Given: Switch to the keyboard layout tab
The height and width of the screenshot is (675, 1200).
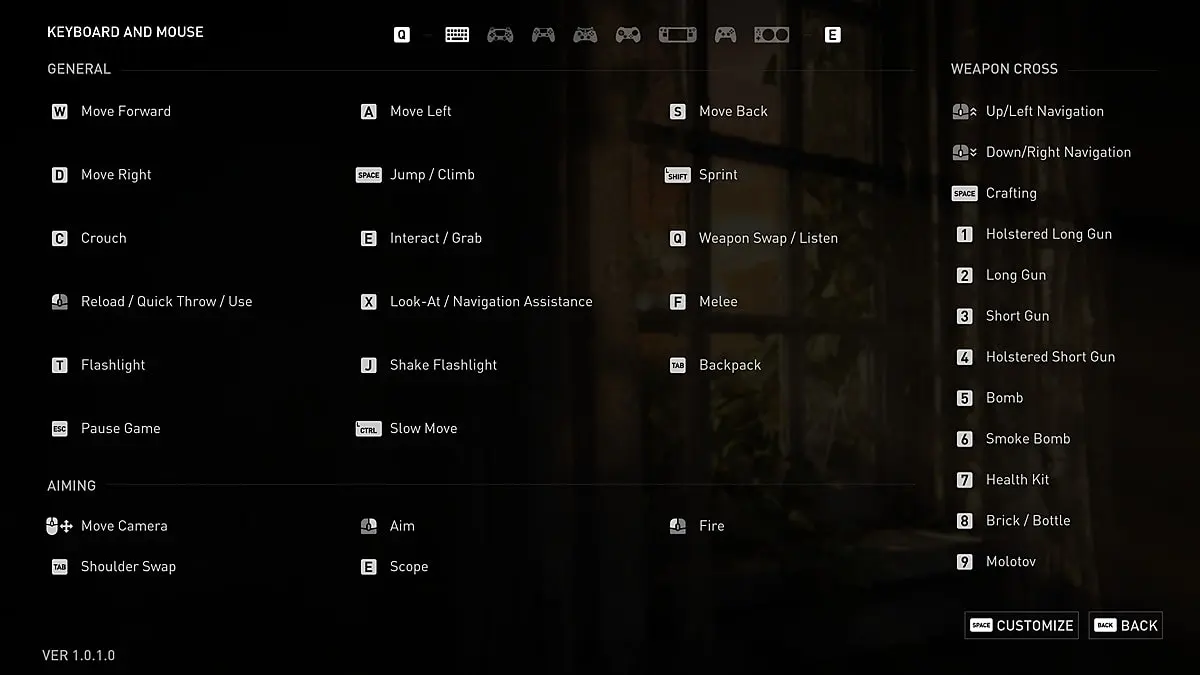Looking at the screenshot, I should 457,33.
